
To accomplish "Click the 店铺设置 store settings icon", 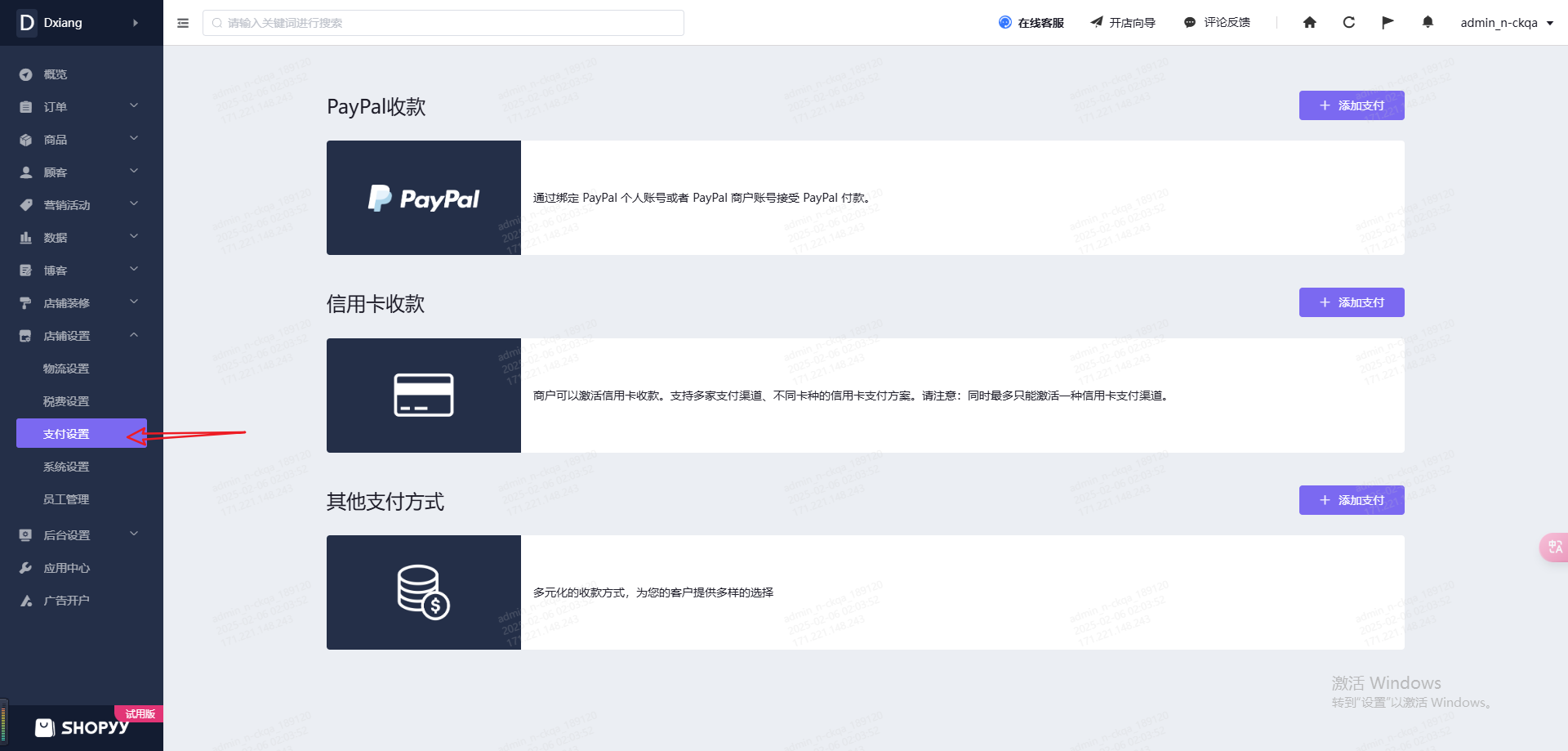I will click(26, 336).
